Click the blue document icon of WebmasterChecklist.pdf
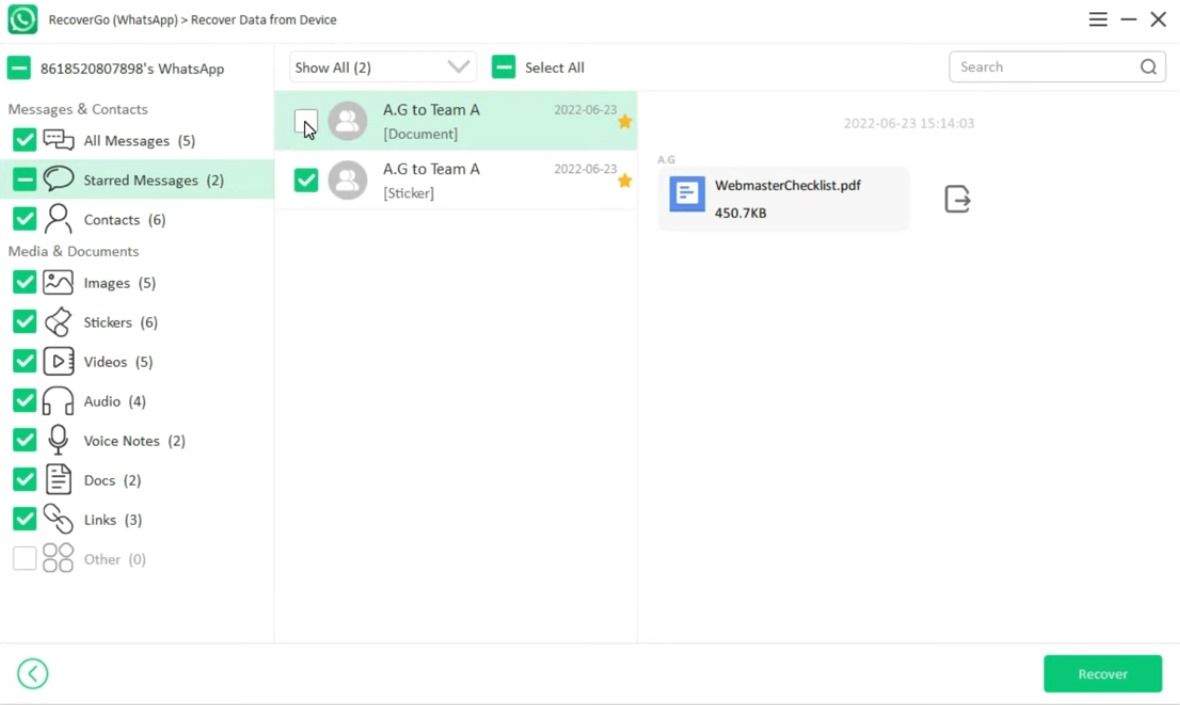Image resolution: width=1180 pixels, height=705 pixels. pyautogui.click(x=687, y=194)
